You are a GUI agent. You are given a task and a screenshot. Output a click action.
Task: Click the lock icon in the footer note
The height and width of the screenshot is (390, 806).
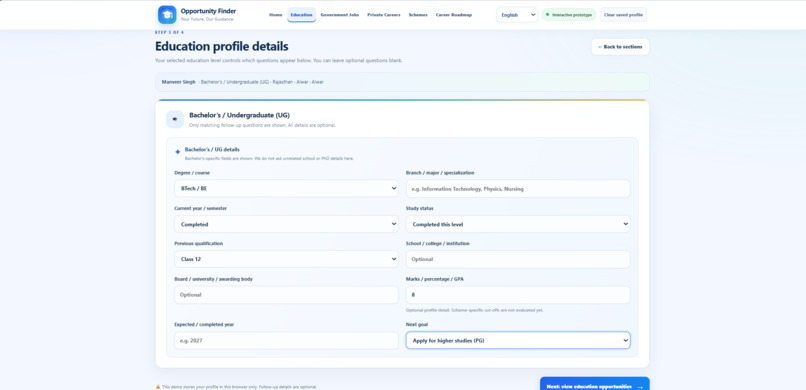[158, 387]
